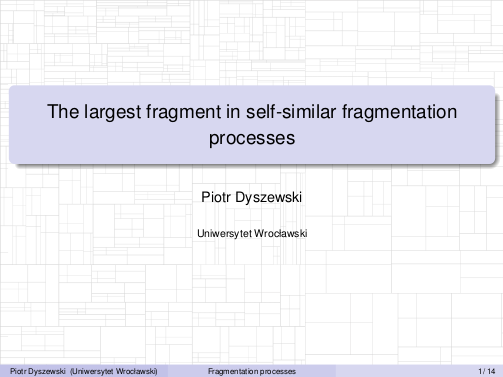Click the slide title 'The largest fragment in self-similar fragmentation processes'
503x377 pixels.
(252, 124)
